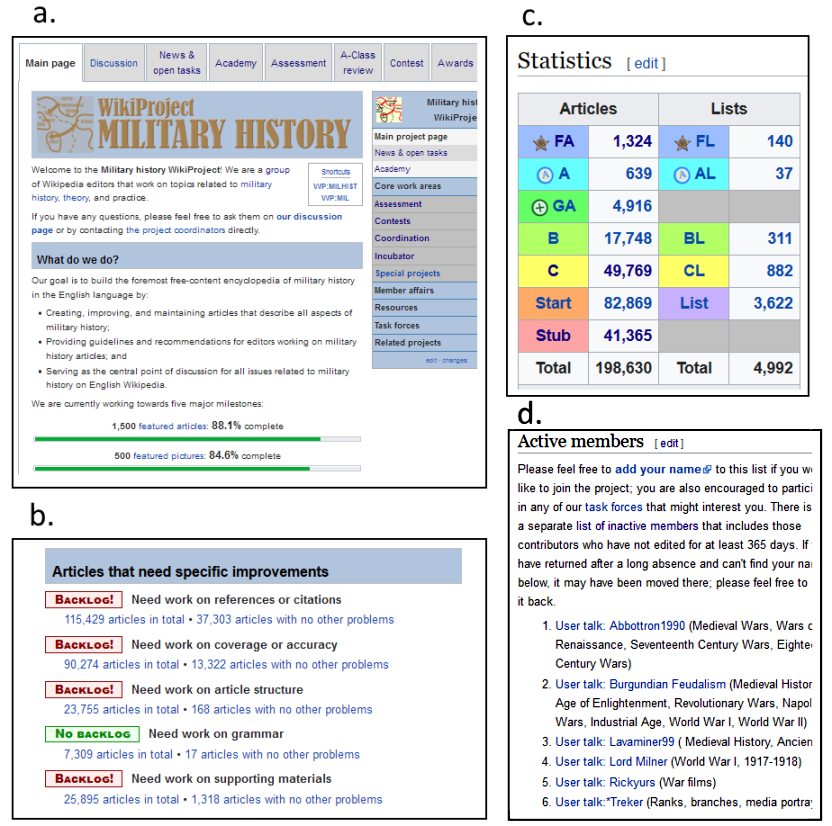Click the A-class list icon beside AL
Viewport: 832px width, 826px height.
tap(682, 175)
